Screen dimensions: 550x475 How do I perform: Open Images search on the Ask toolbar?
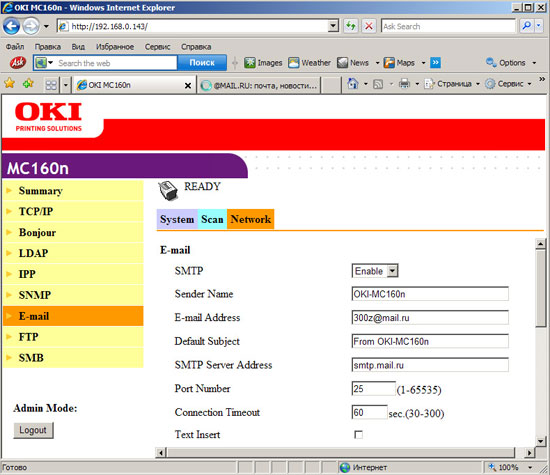[263, 63]
